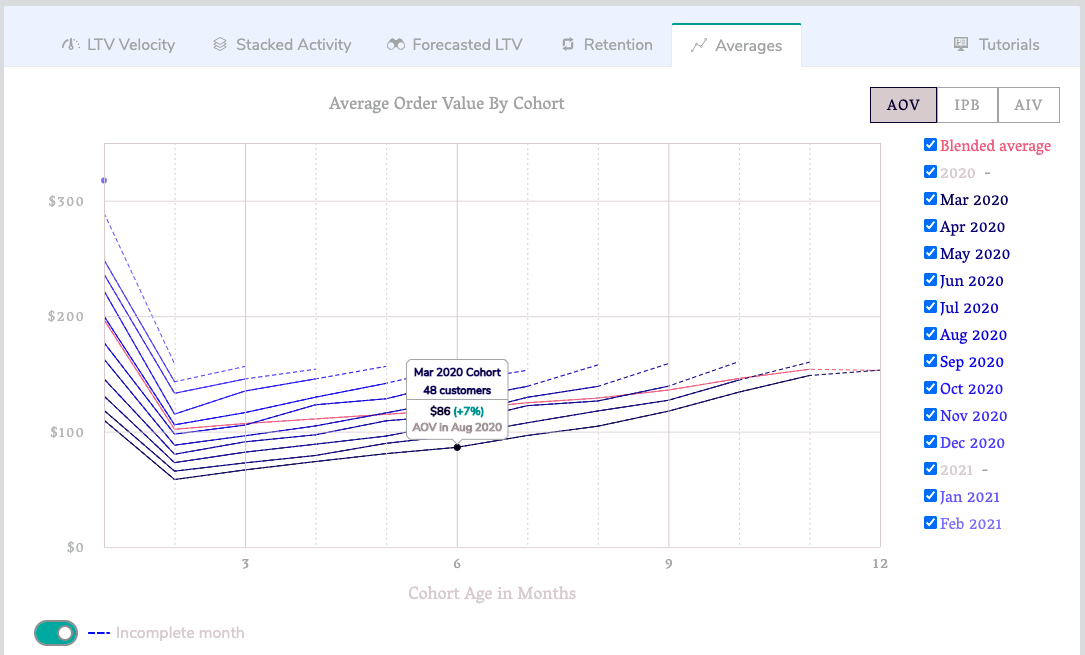This screenshot has height=655, width=1085.
Task: Click the tooltip text 48 customers
Action: click(x=457, y=390)
